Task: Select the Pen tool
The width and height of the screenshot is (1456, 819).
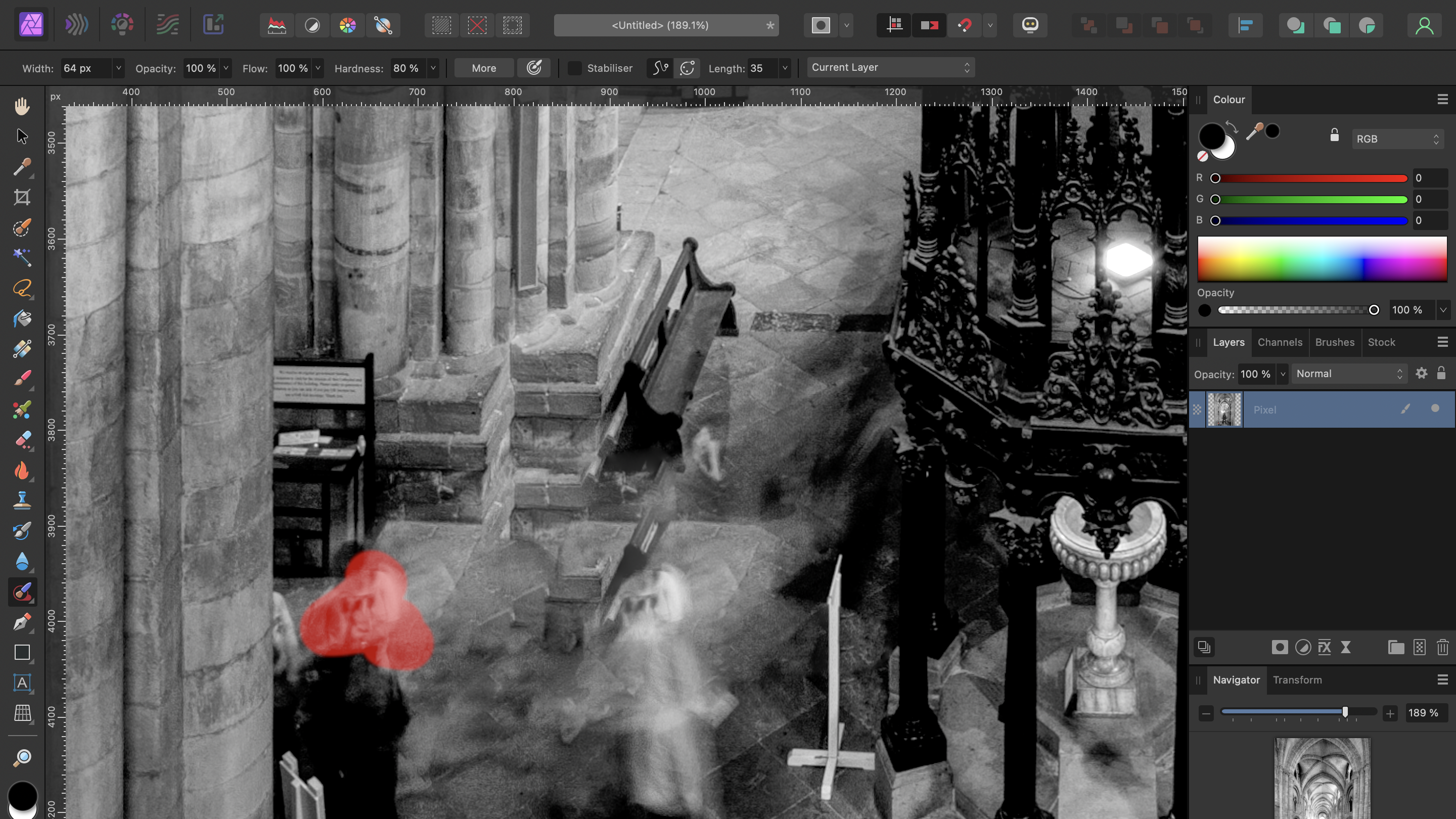Action: pyautogui.click(x=22, y=622)
